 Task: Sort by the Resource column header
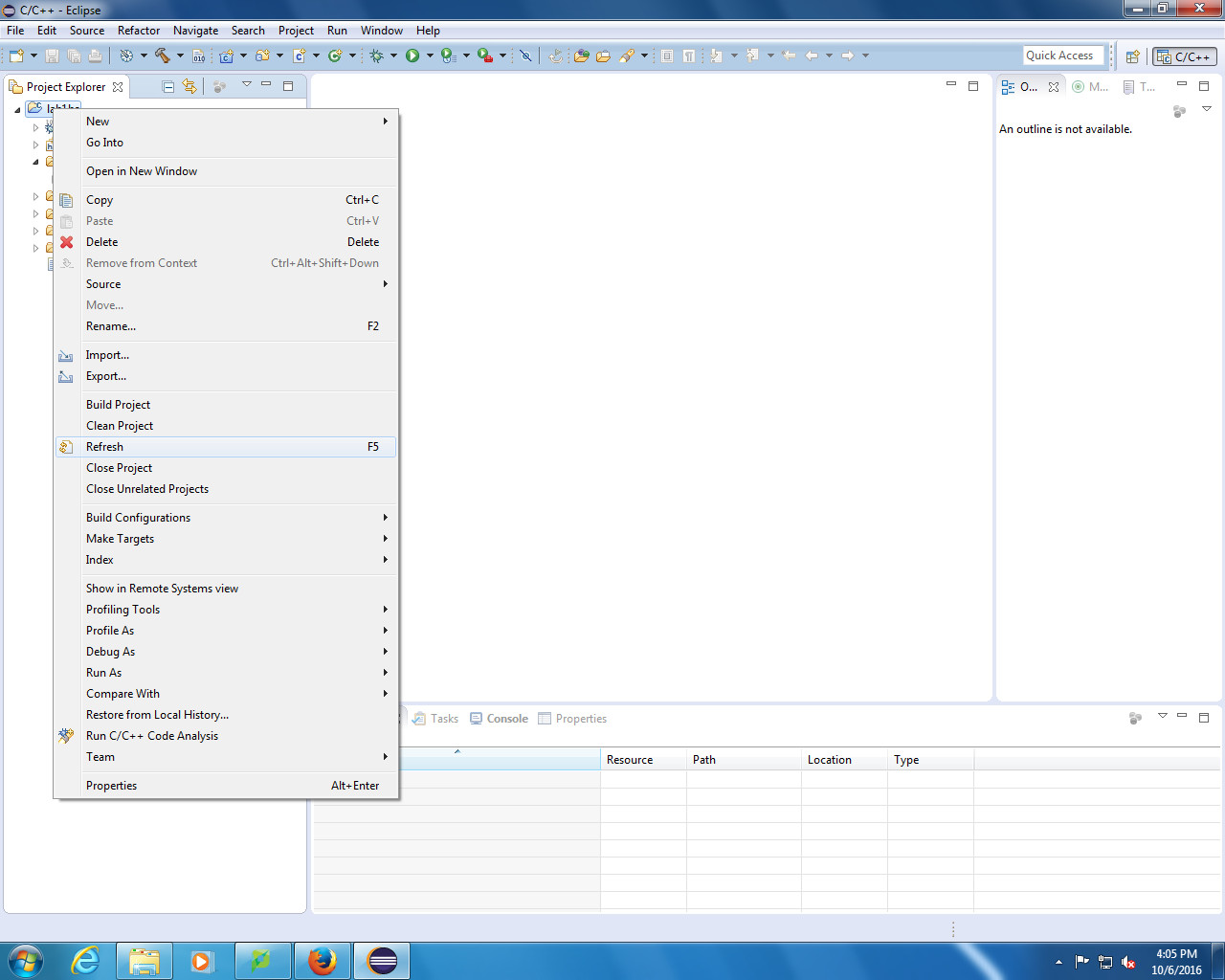643,760
